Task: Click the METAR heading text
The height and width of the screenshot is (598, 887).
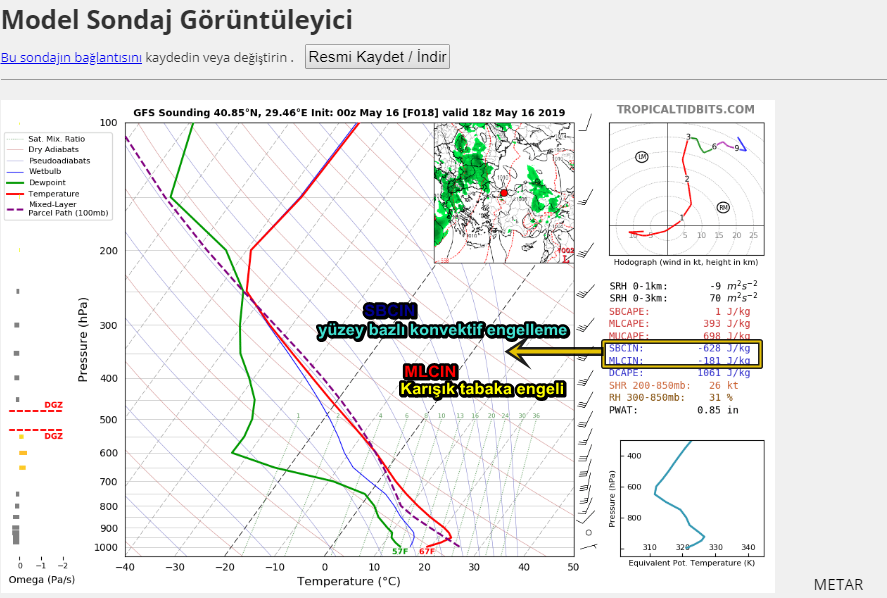Action: [838, 584]
